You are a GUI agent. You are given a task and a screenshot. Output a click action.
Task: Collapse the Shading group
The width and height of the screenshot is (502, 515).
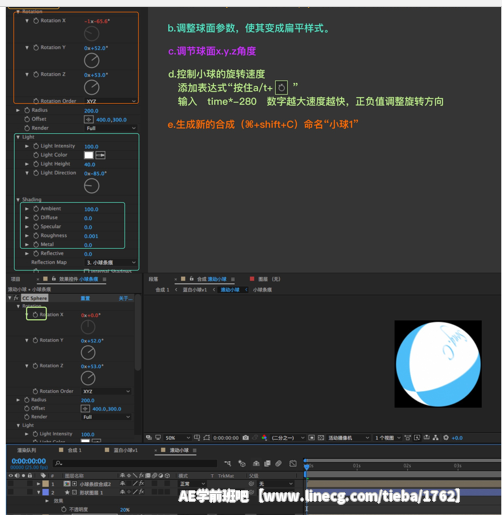point(18,199)
